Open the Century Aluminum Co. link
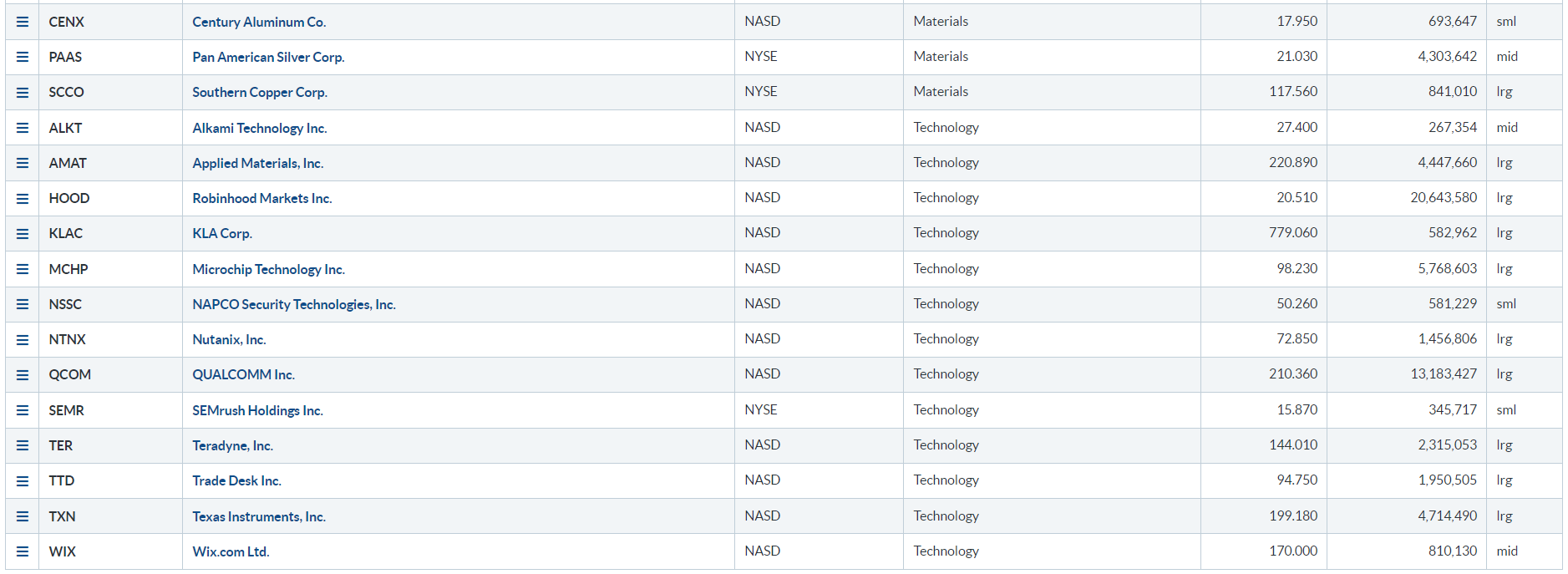The height and width of the screenshot is (574, 1568). click(259, 22)
